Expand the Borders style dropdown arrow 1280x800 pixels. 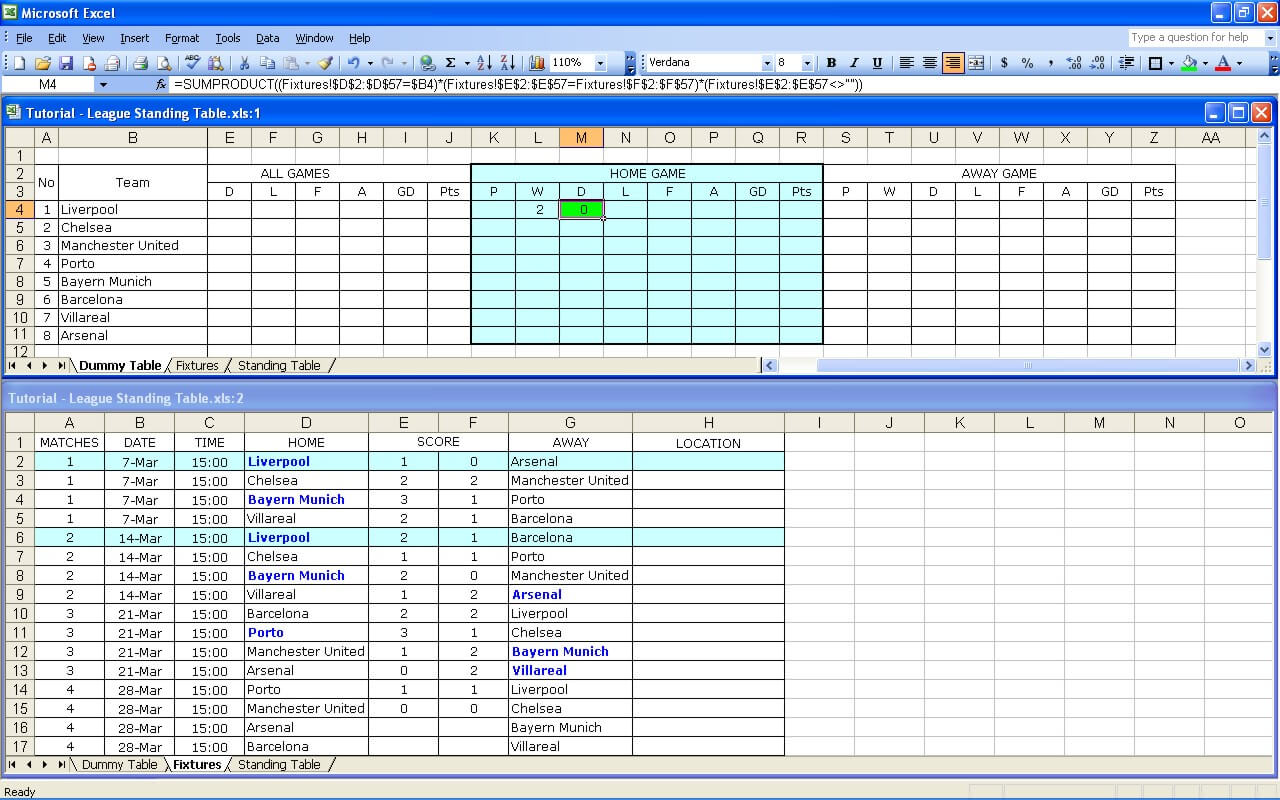tap(1170, 63)
